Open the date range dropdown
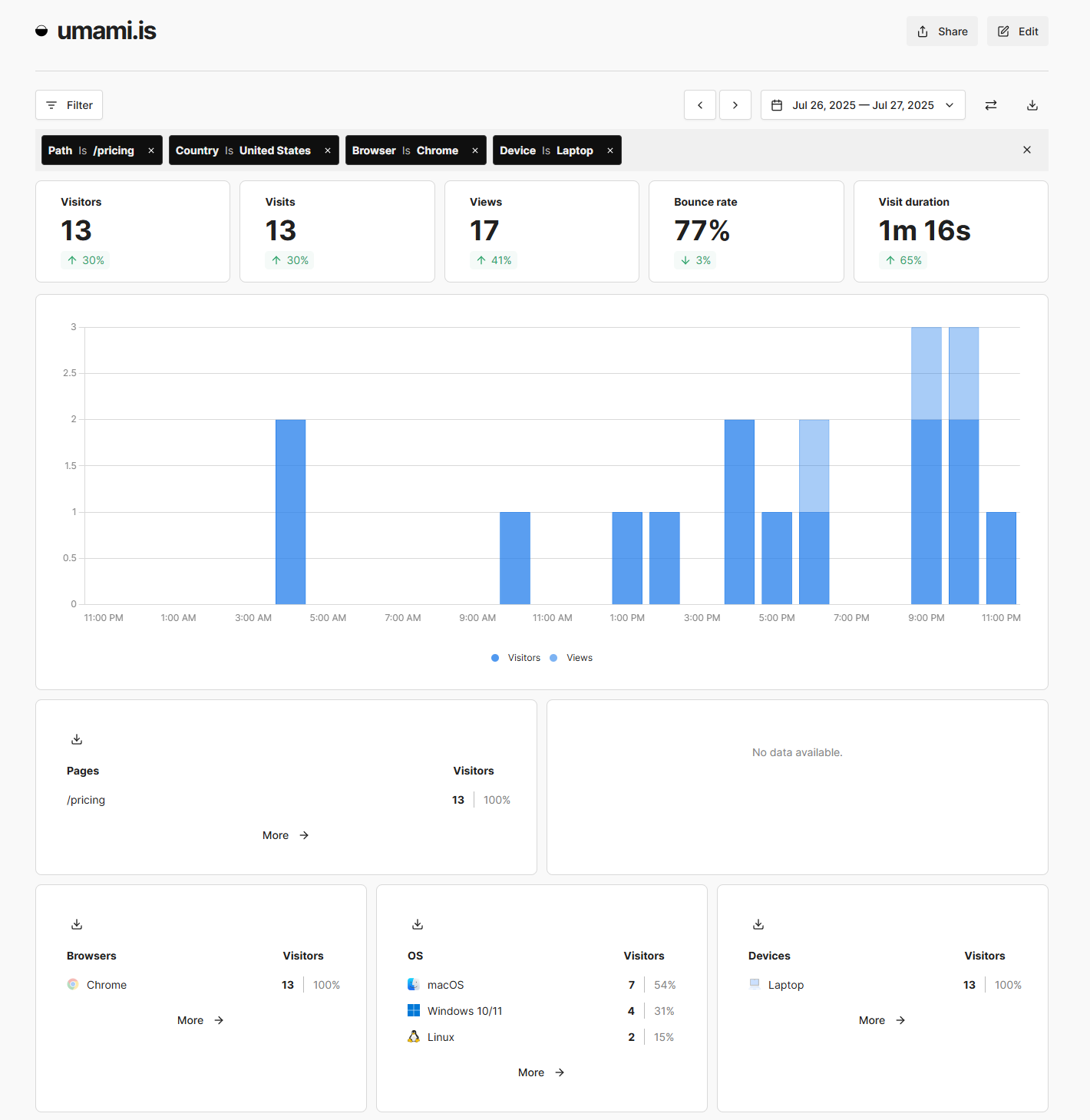 tap(863, 105)
